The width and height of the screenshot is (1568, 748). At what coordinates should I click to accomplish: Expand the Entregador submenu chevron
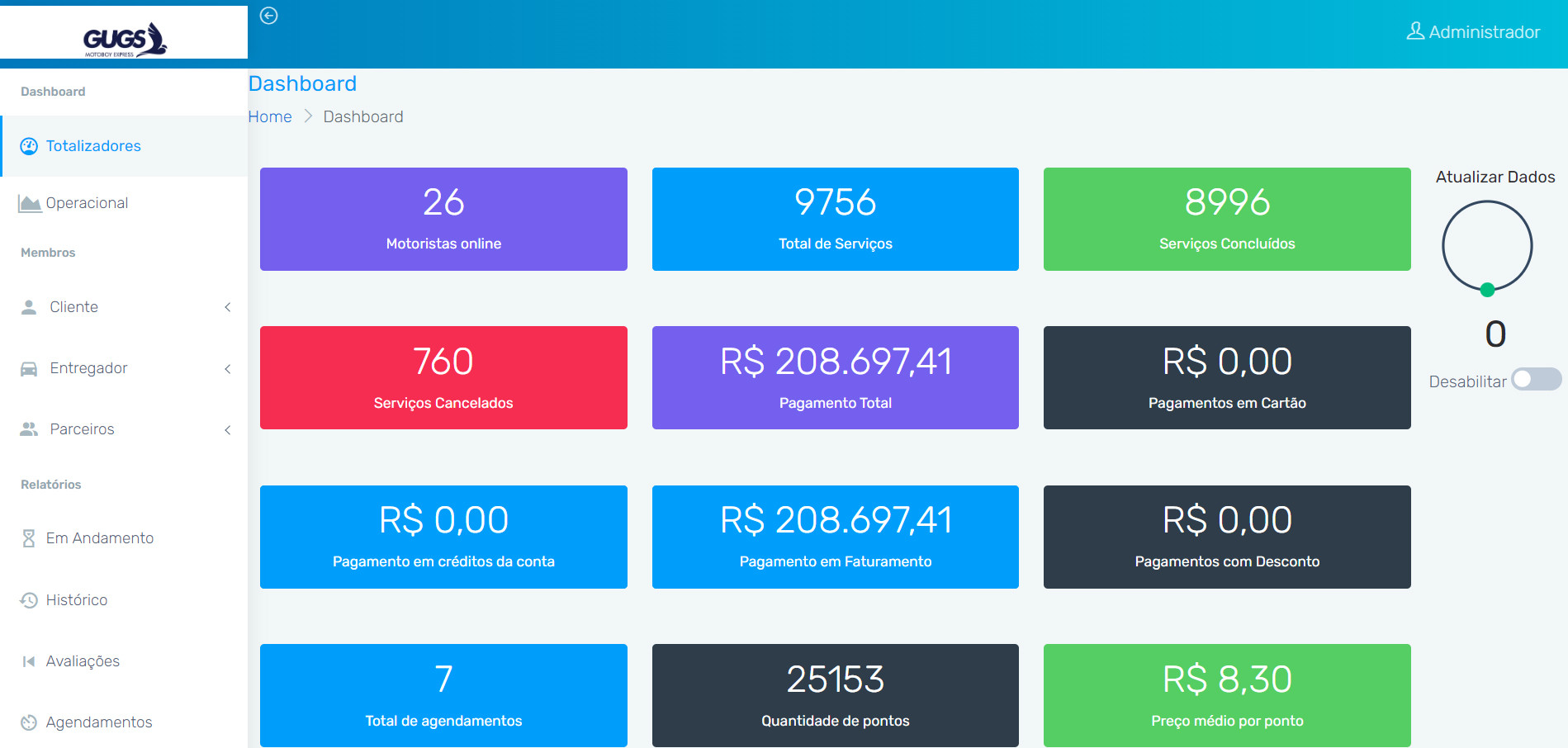coord(228,368)
